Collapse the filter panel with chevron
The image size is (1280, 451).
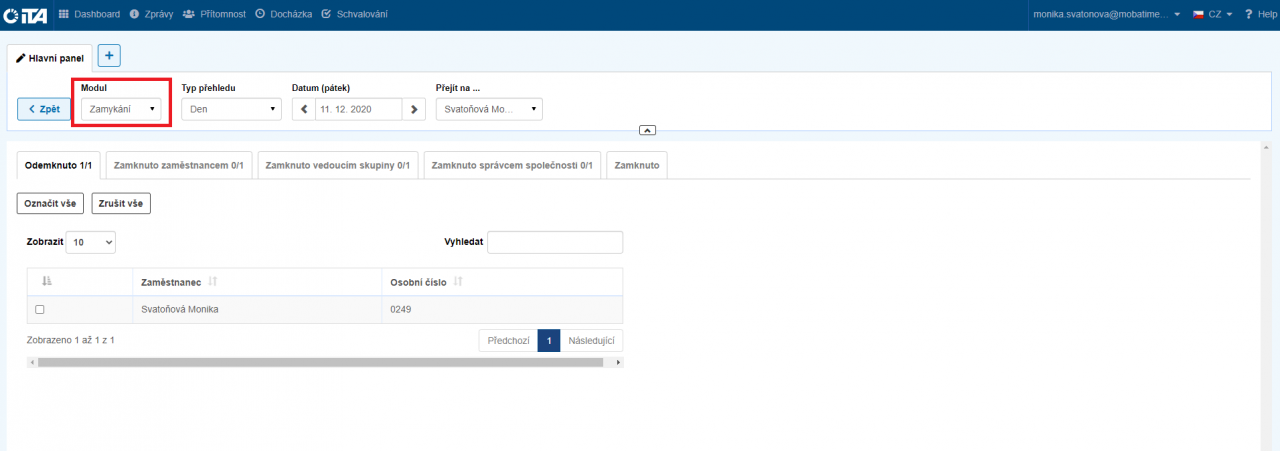click(647, 130)
